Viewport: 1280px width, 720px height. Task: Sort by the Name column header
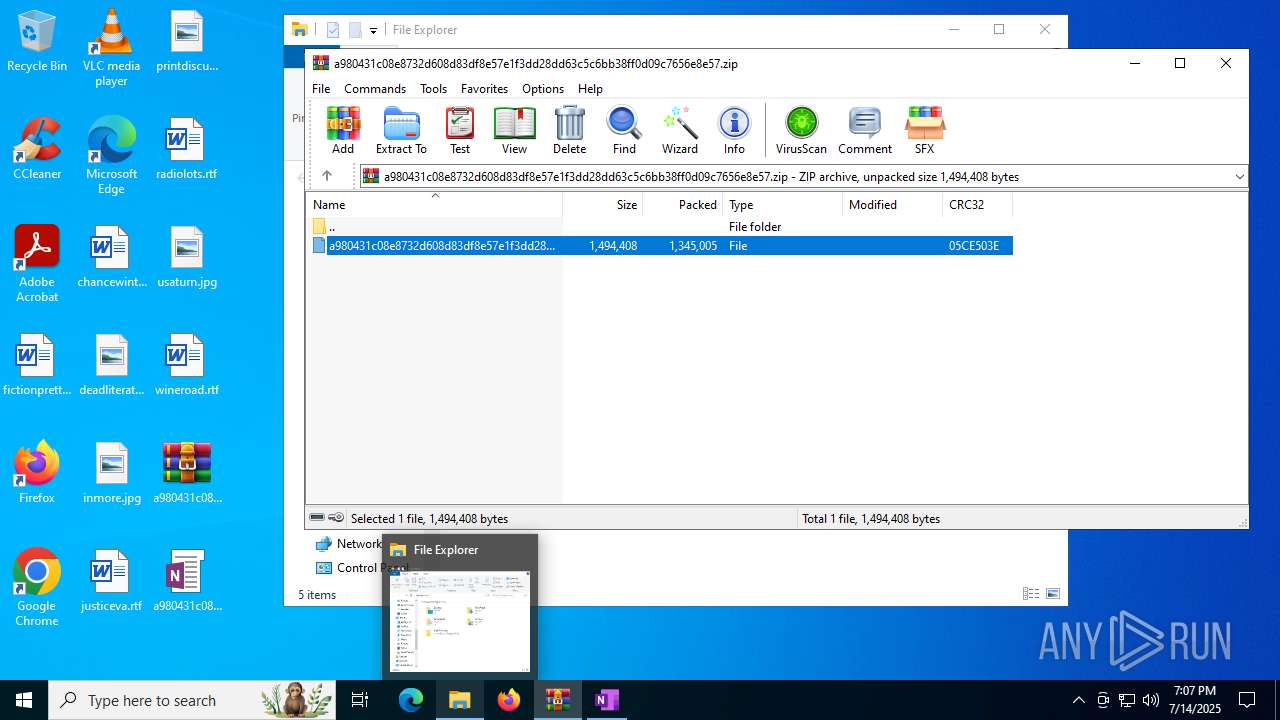coord(434,204)
